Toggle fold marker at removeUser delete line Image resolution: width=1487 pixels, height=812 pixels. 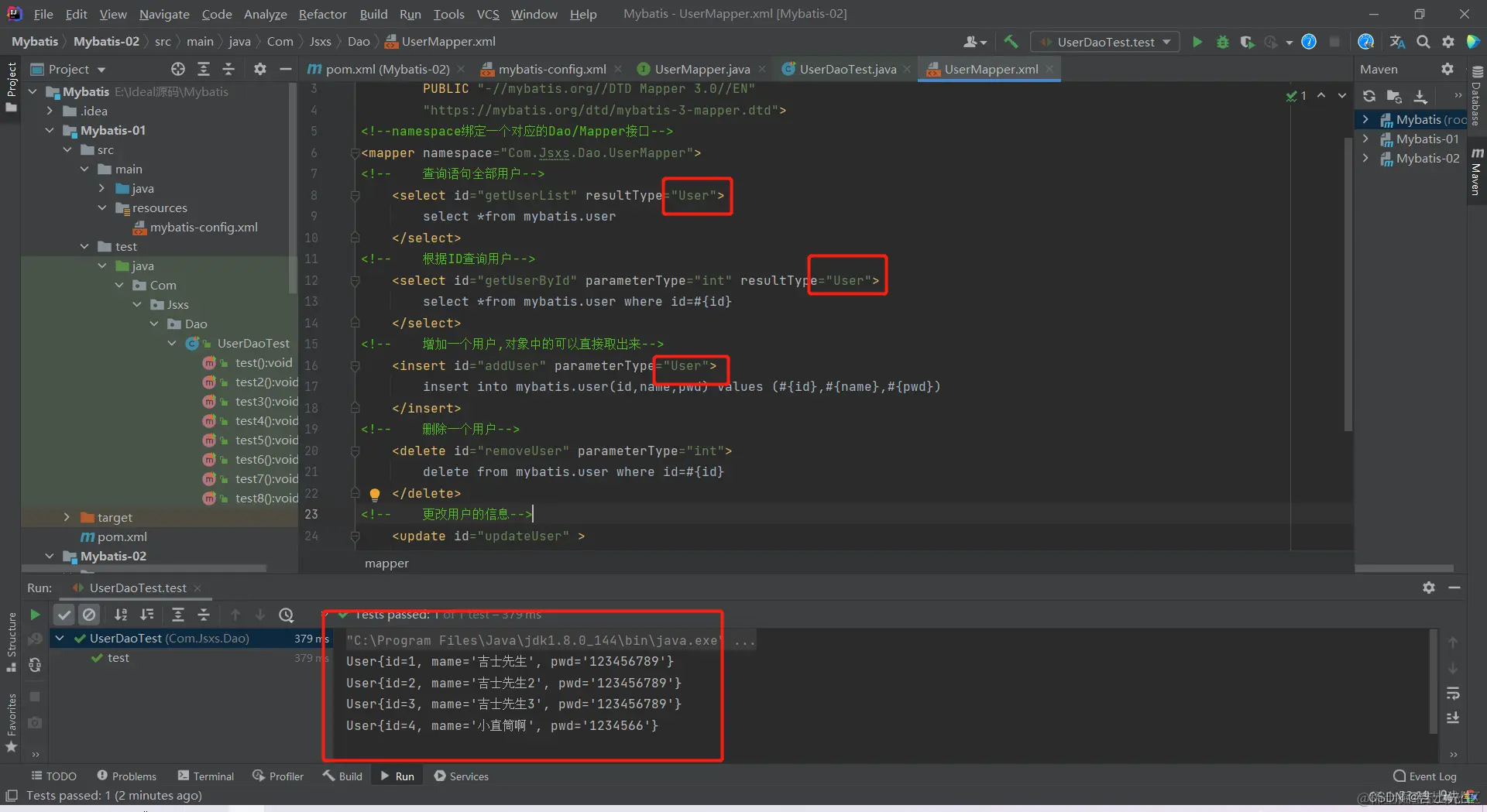point(355,451)
